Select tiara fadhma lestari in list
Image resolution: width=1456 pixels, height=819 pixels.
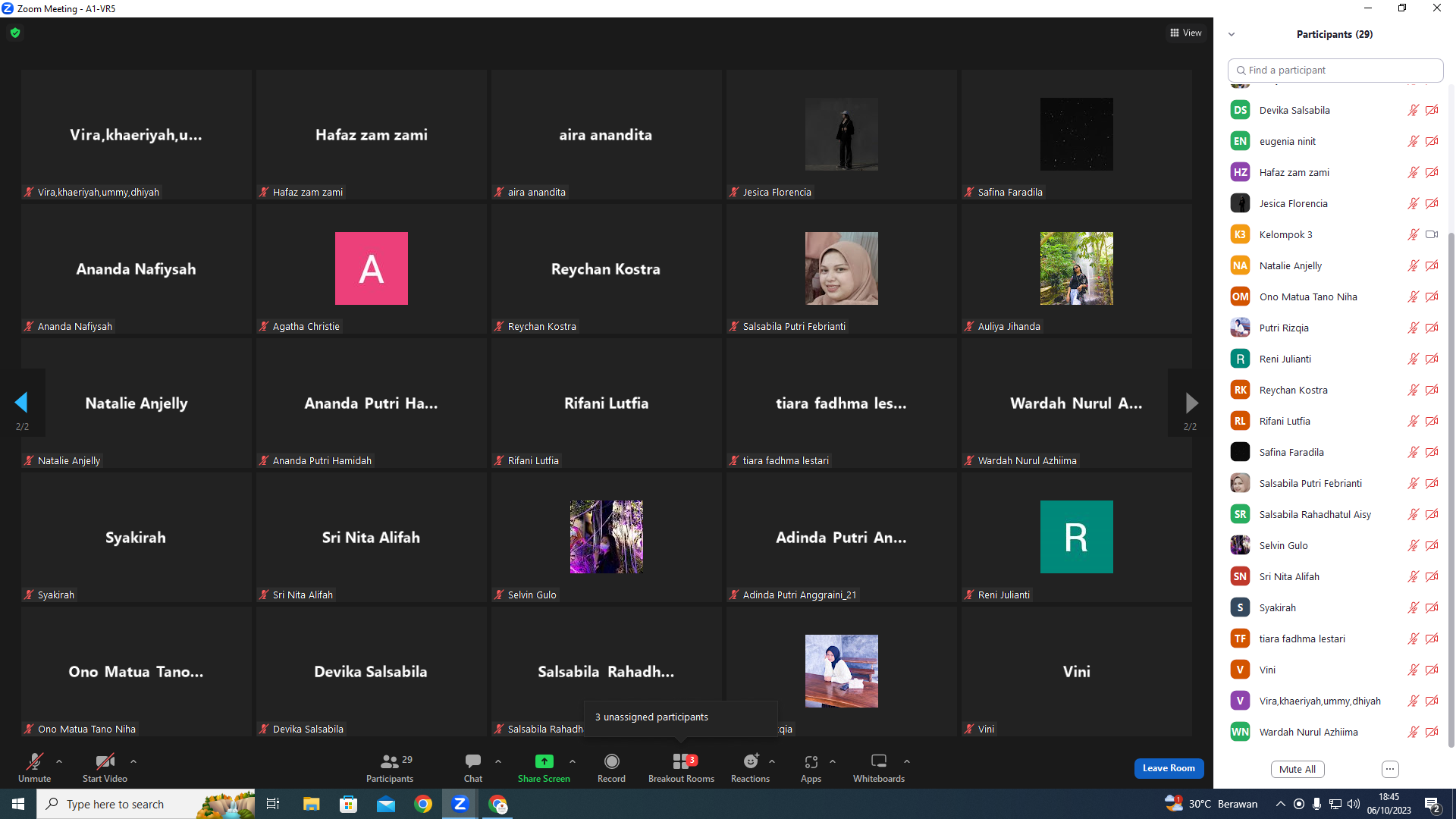[x=1335, y=639]
